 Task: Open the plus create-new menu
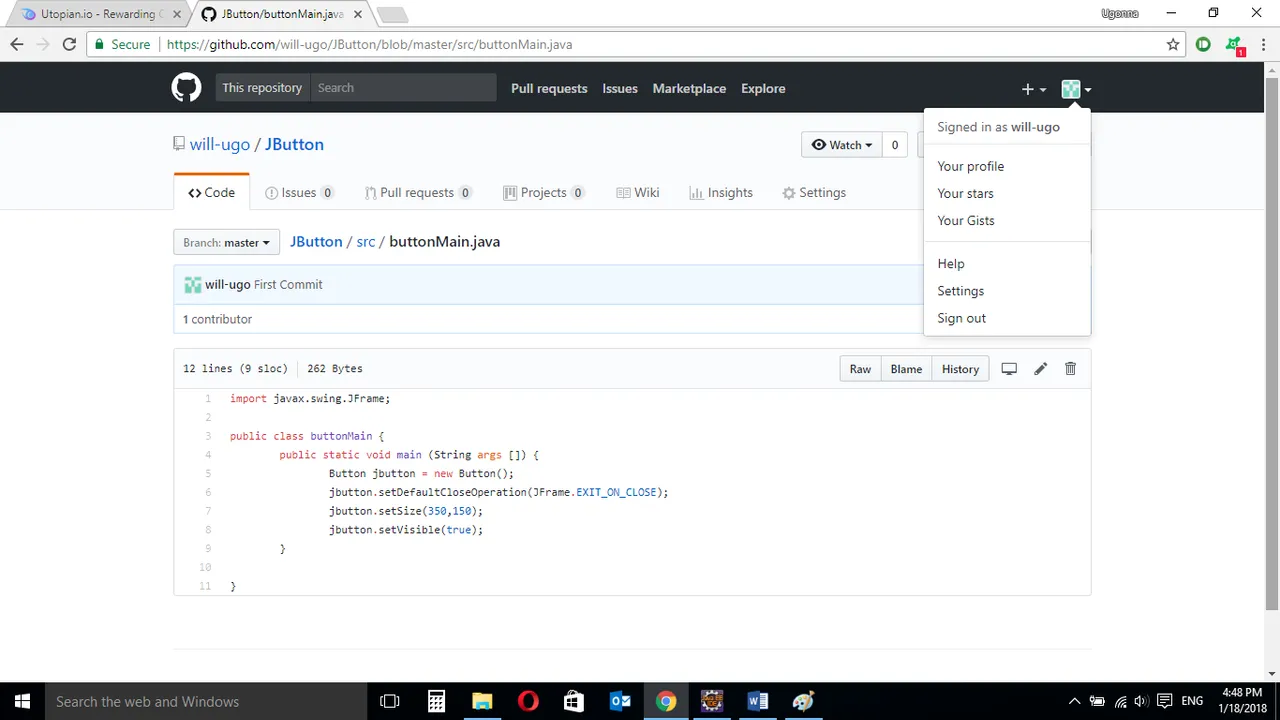point(1033,89)
